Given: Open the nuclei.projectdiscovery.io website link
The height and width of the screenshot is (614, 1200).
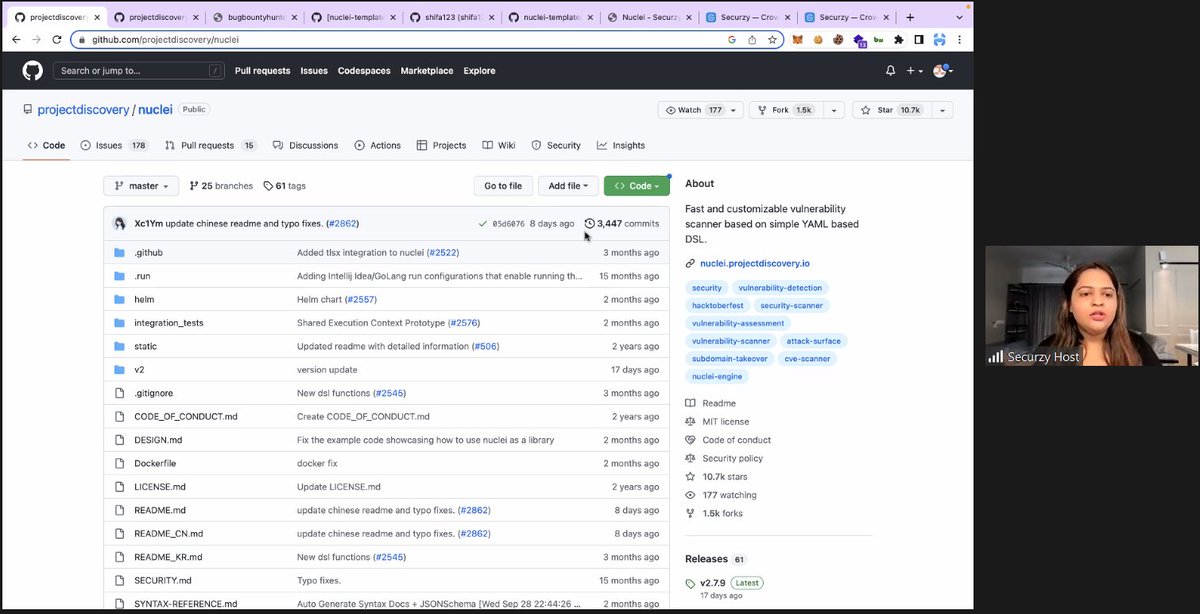Looking at the screenshot, I should pyautogui.click(x=755, y=263).
